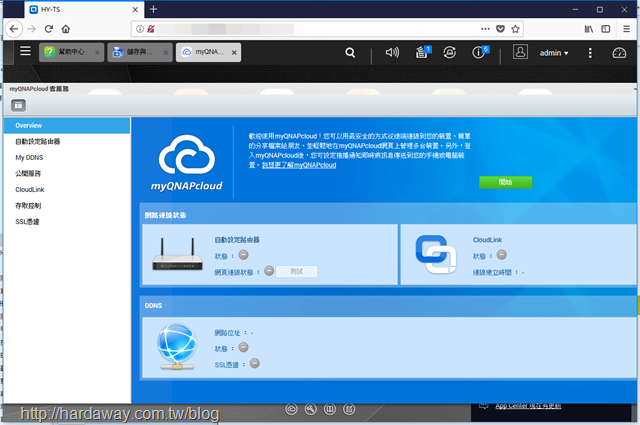The height and width of the screenshot is (425, 640).
Task: Click the site information icon in address bar
Action: coord(140,29)
